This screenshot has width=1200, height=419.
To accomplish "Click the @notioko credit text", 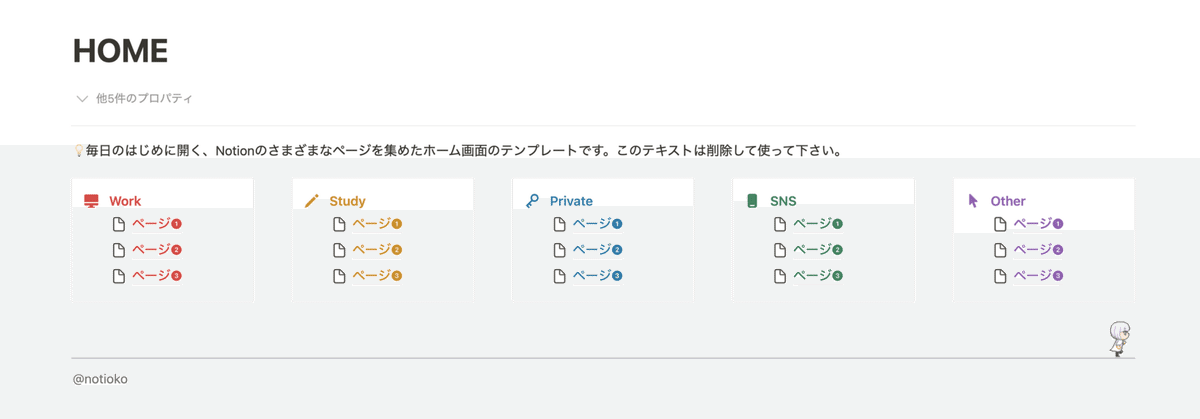I will [x=100, y=380].
